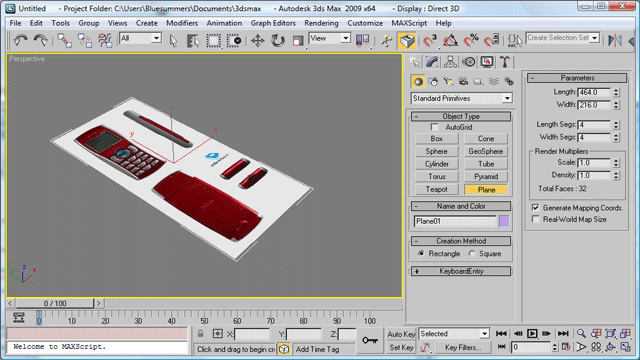Open the File menu

tap(15, 23)
